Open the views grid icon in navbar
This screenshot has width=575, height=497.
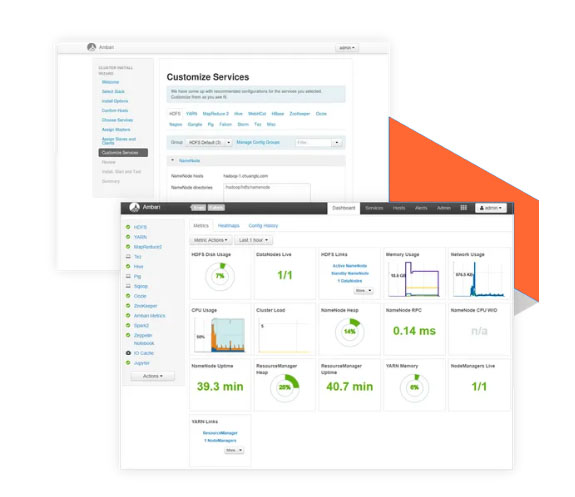click(x=464, y=208)
